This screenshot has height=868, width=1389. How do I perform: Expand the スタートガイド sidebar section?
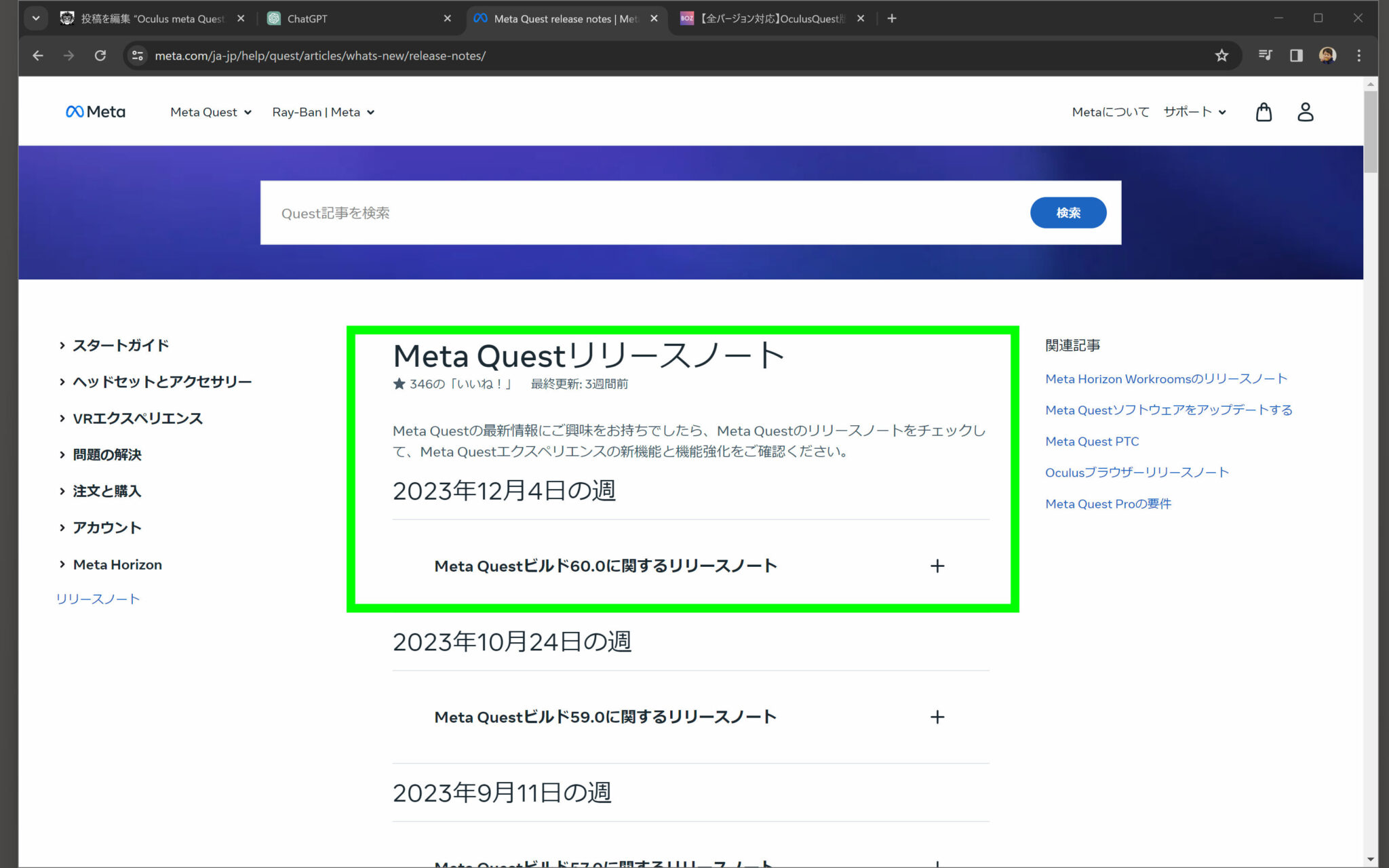(x=121, y=345)
